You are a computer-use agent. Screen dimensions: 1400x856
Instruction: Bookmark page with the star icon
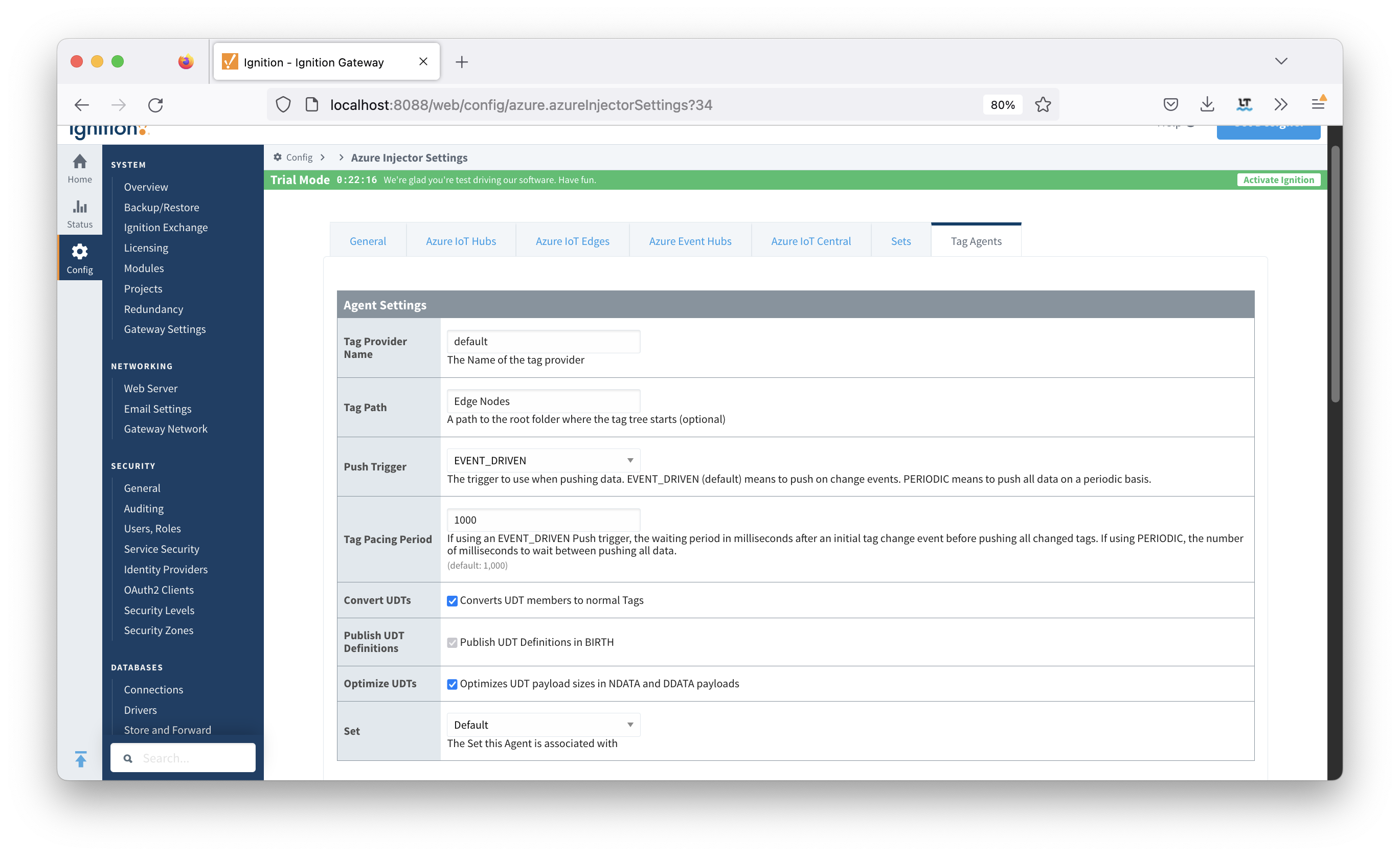click(1043, 105)
